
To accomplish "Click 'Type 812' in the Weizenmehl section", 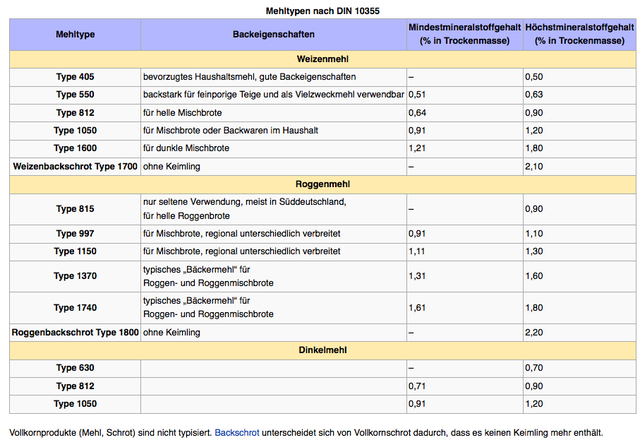I will [75, 113].
